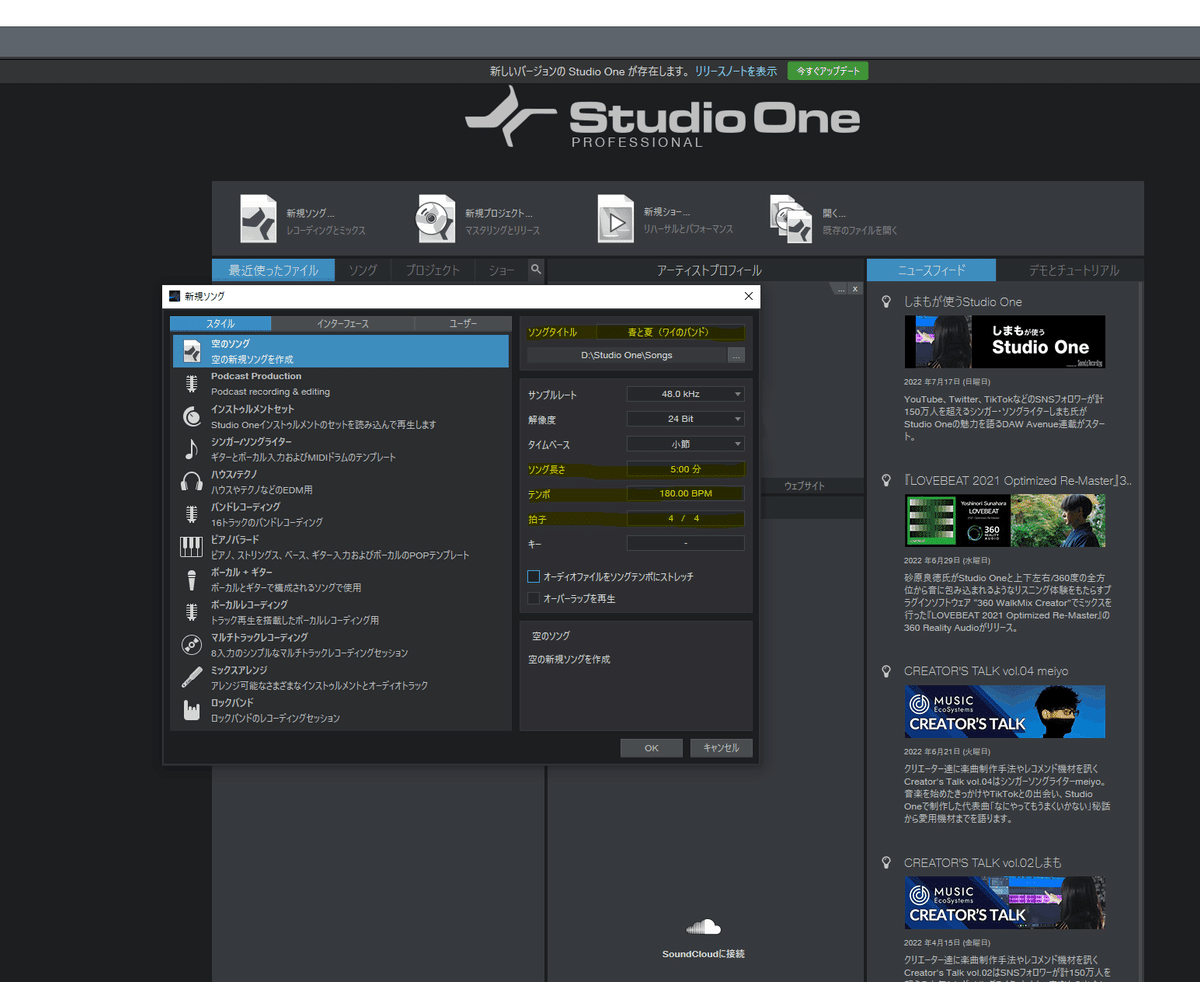
Task: Switch to the インターフェース tab
Action: click(342, 324)
